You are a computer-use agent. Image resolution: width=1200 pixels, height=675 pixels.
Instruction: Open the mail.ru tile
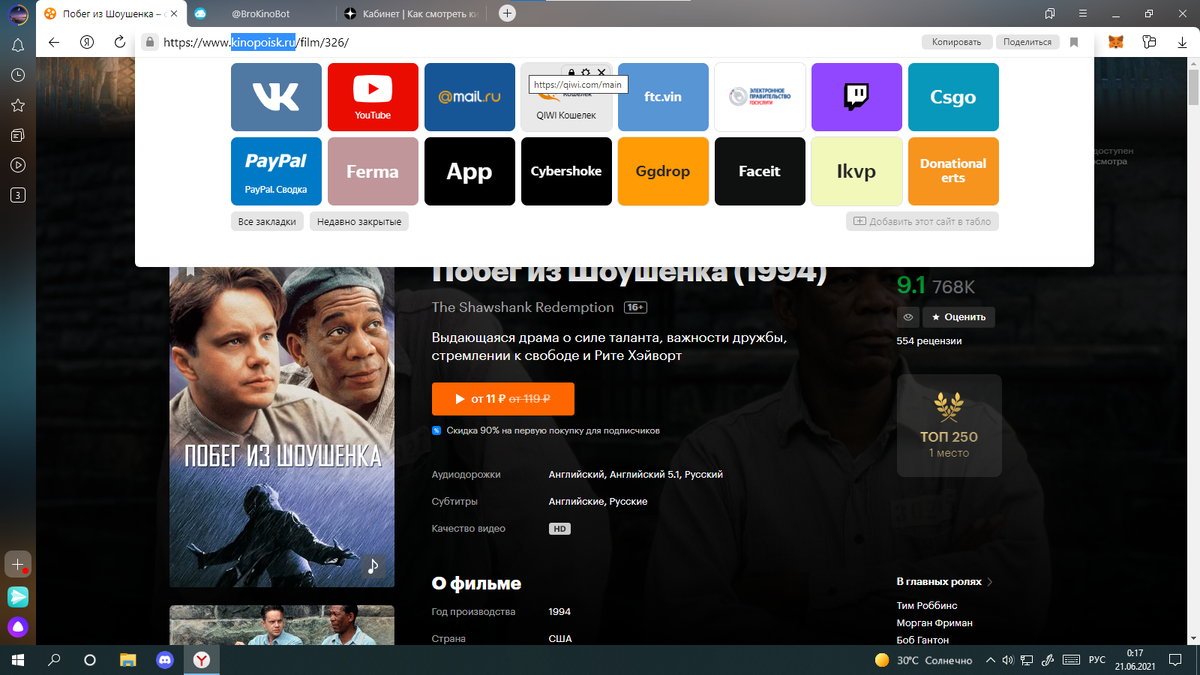469,97
